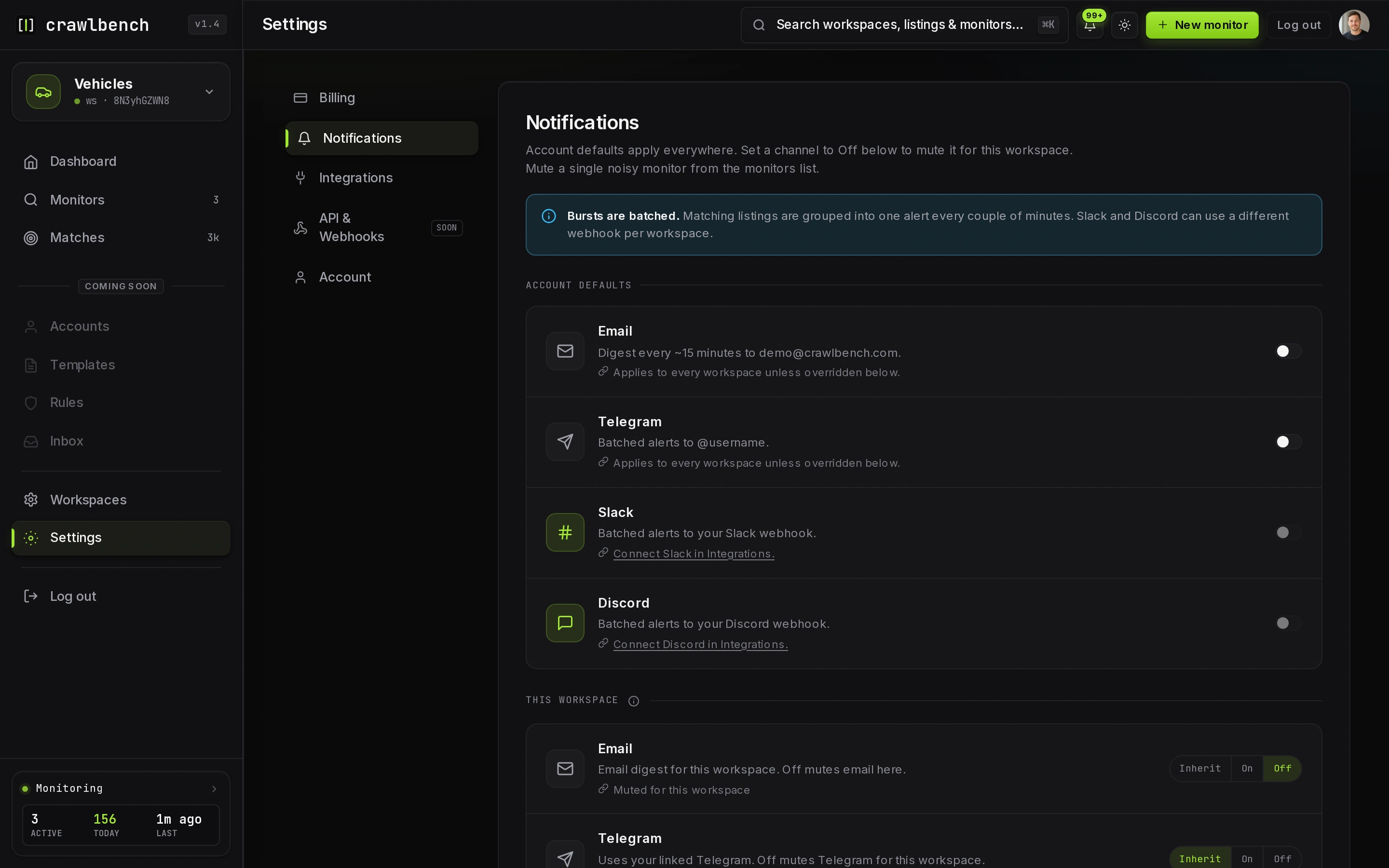1389x868 pixels.
Task: Focus the search workspaces and monitors field
Action: click(x=904, y=25)
